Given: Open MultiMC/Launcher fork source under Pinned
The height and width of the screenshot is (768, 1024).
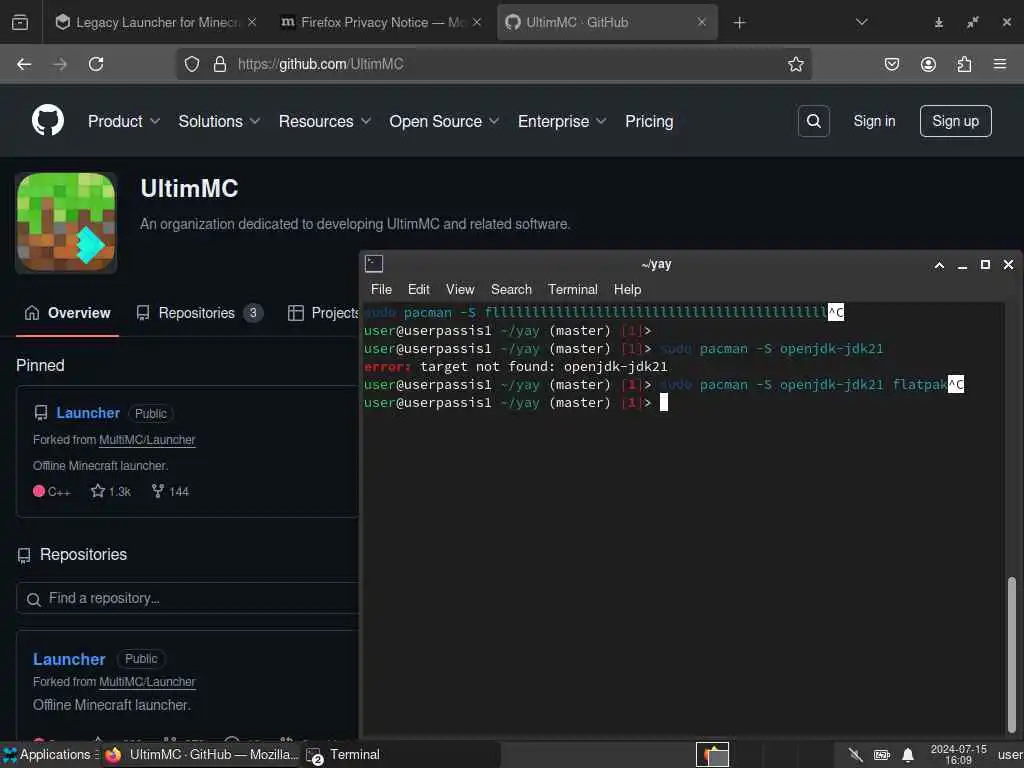Looking at the screenshot, I should [147, 440].
